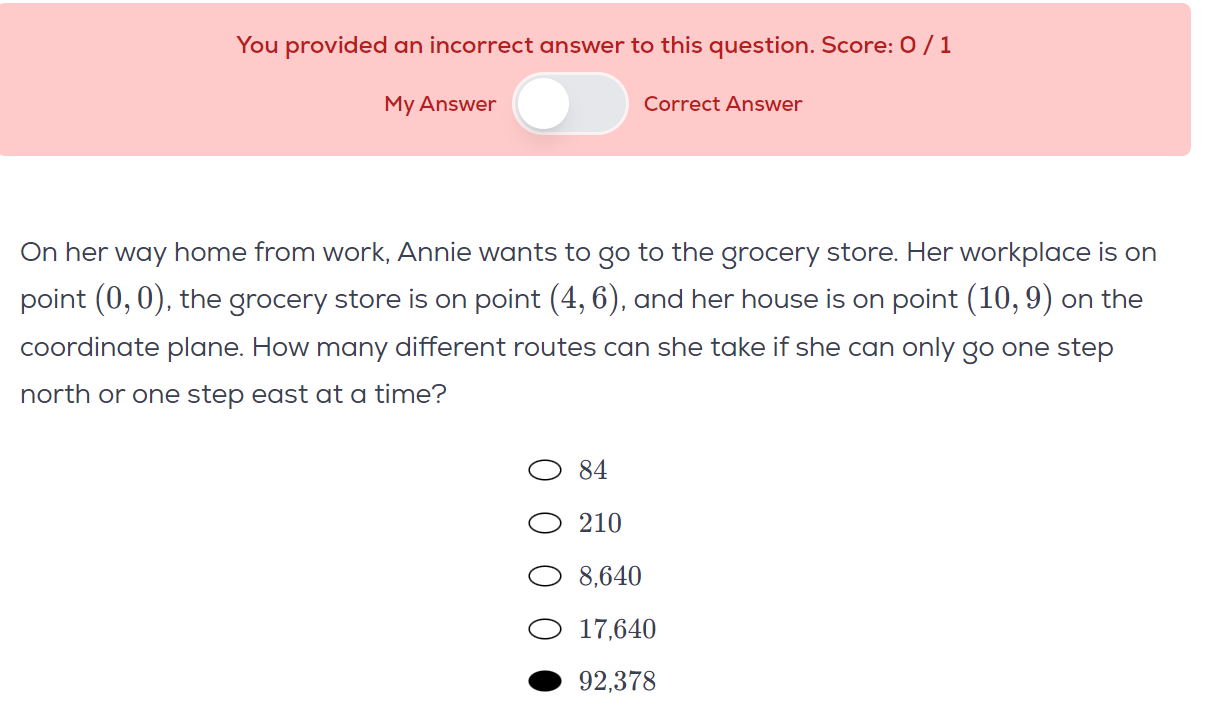Click the "Correct Answer" label
Image resolution: width=1223 pixels, height=717 pixels.
pyautogui.click(x=723, y=104)
